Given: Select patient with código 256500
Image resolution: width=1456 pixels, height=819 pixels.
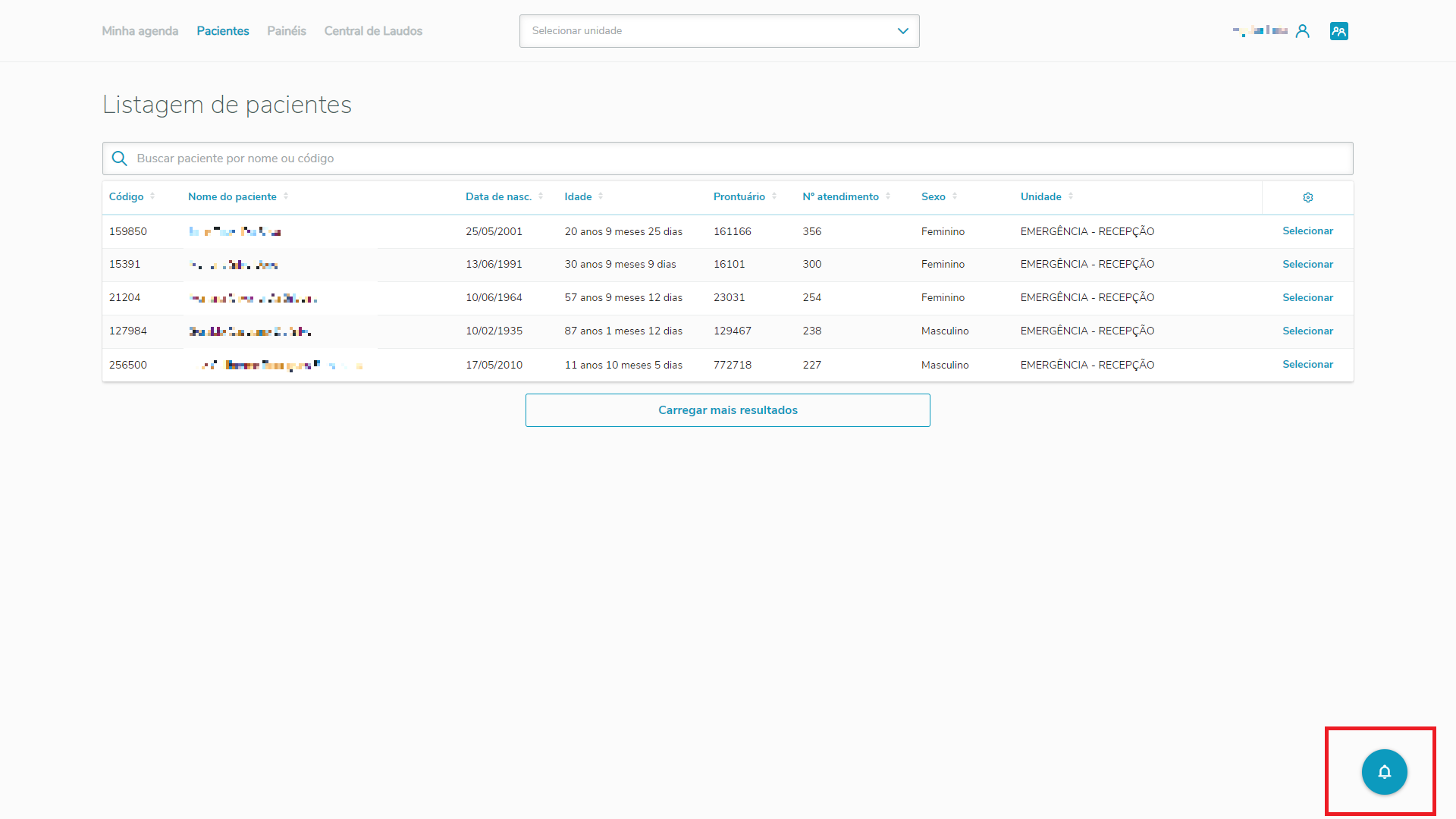Looking at the screenshot, I should coord(1307,365).
